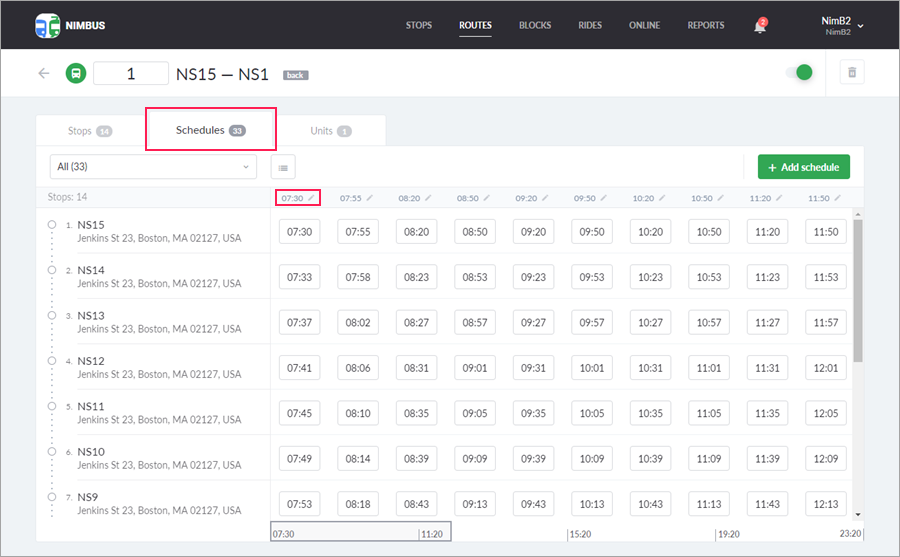Select the NS15 stop circle marker

click(51, 225)
